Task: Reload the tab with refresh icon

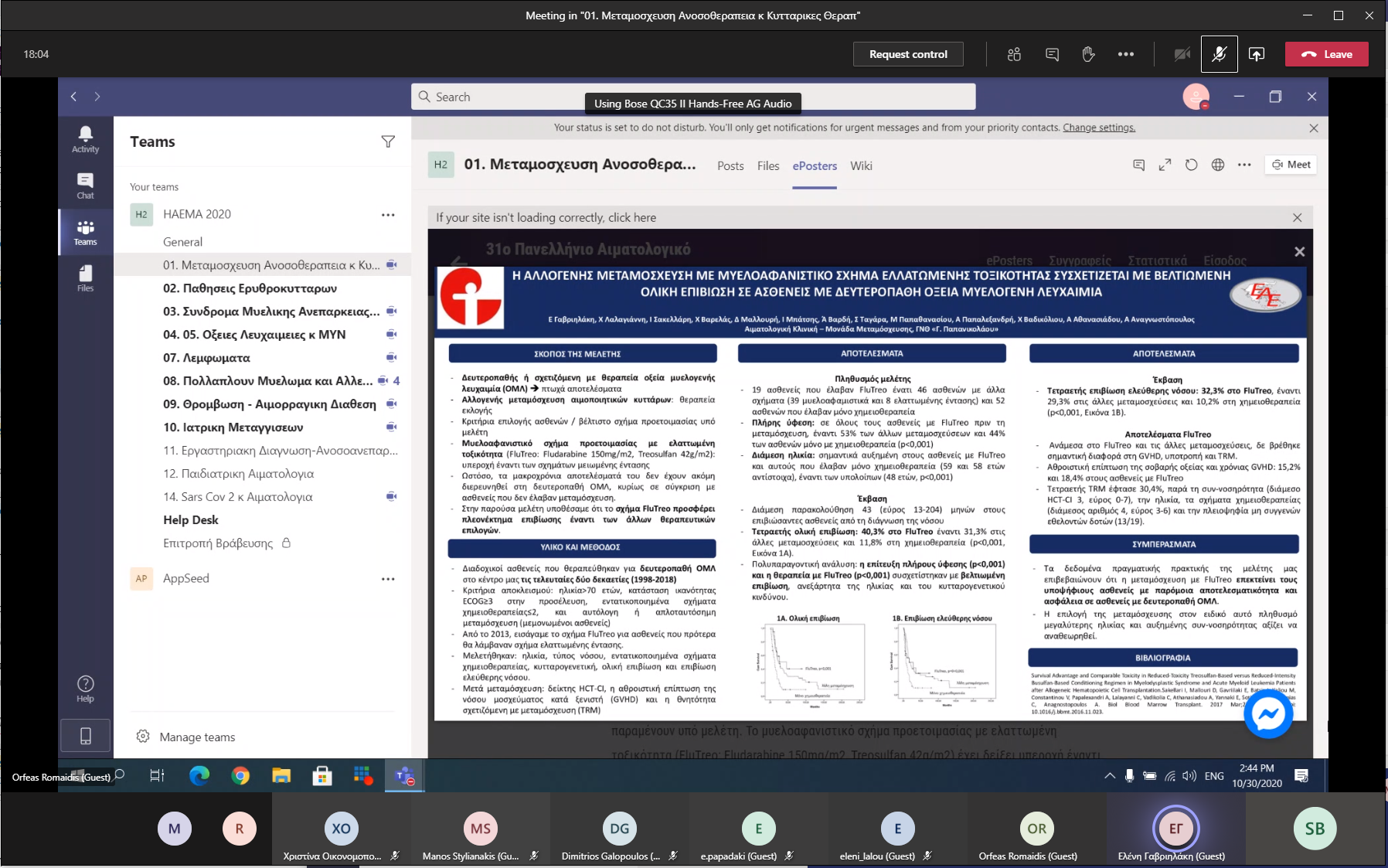Action: (1191, 165)
